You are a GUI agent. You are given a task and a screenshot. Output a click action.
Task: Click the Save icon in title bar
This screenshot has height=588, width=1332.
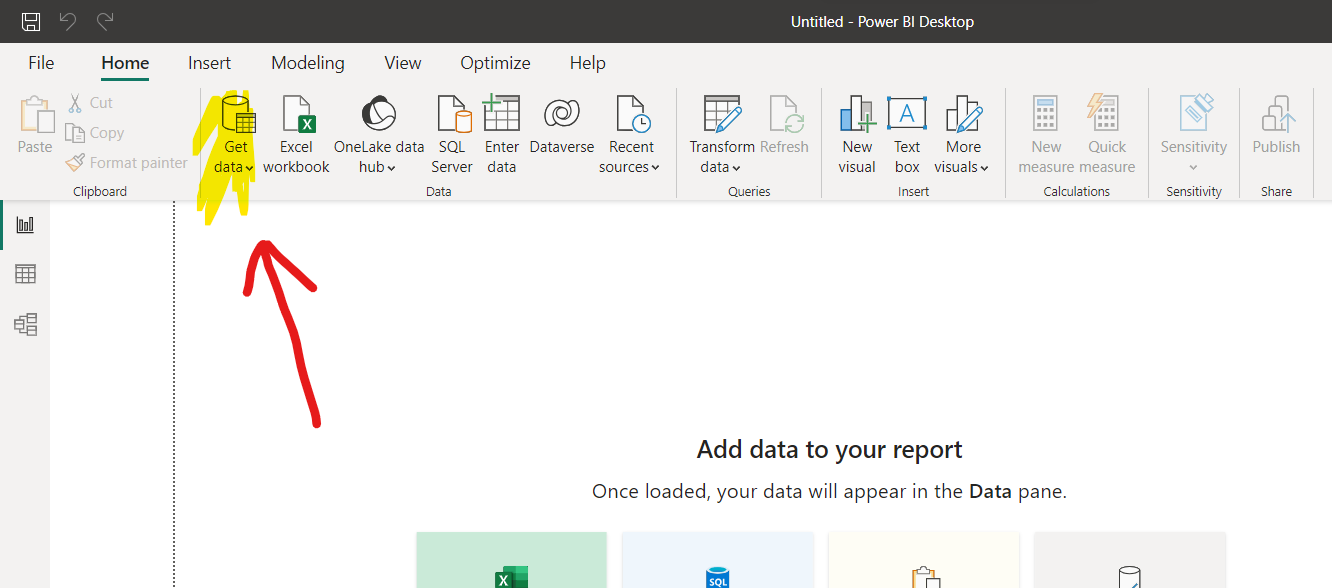pyautogui.click(x=31, y=21)
